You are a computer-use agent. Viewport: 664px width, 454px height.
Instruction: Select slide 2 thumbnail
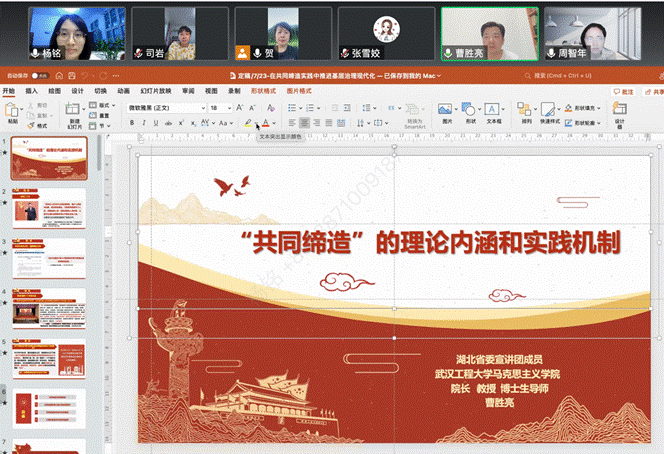coord(49,209)
